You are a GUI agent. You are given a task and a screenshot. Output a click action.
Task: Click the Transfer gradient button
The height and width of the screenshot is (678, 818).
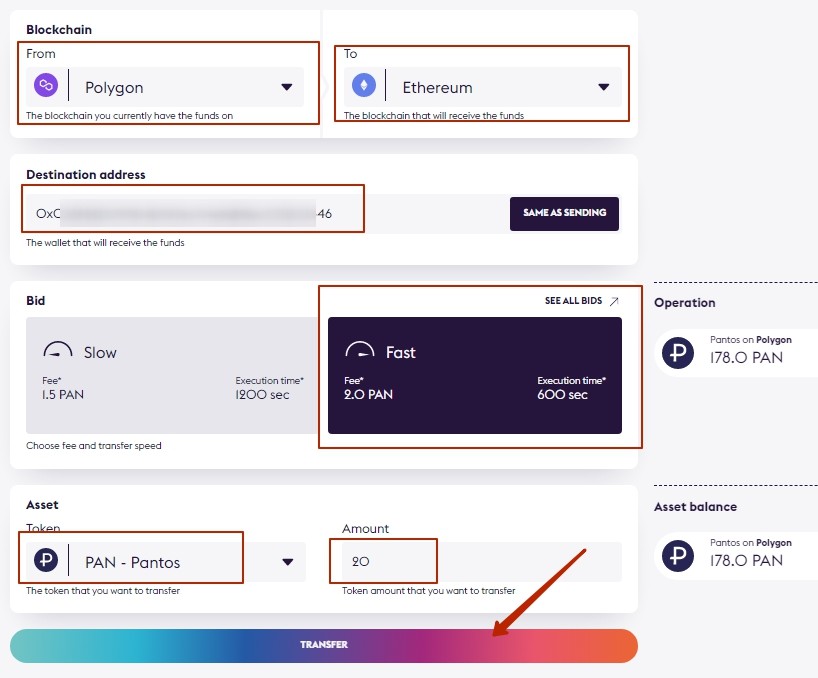(x=324, y=646)
